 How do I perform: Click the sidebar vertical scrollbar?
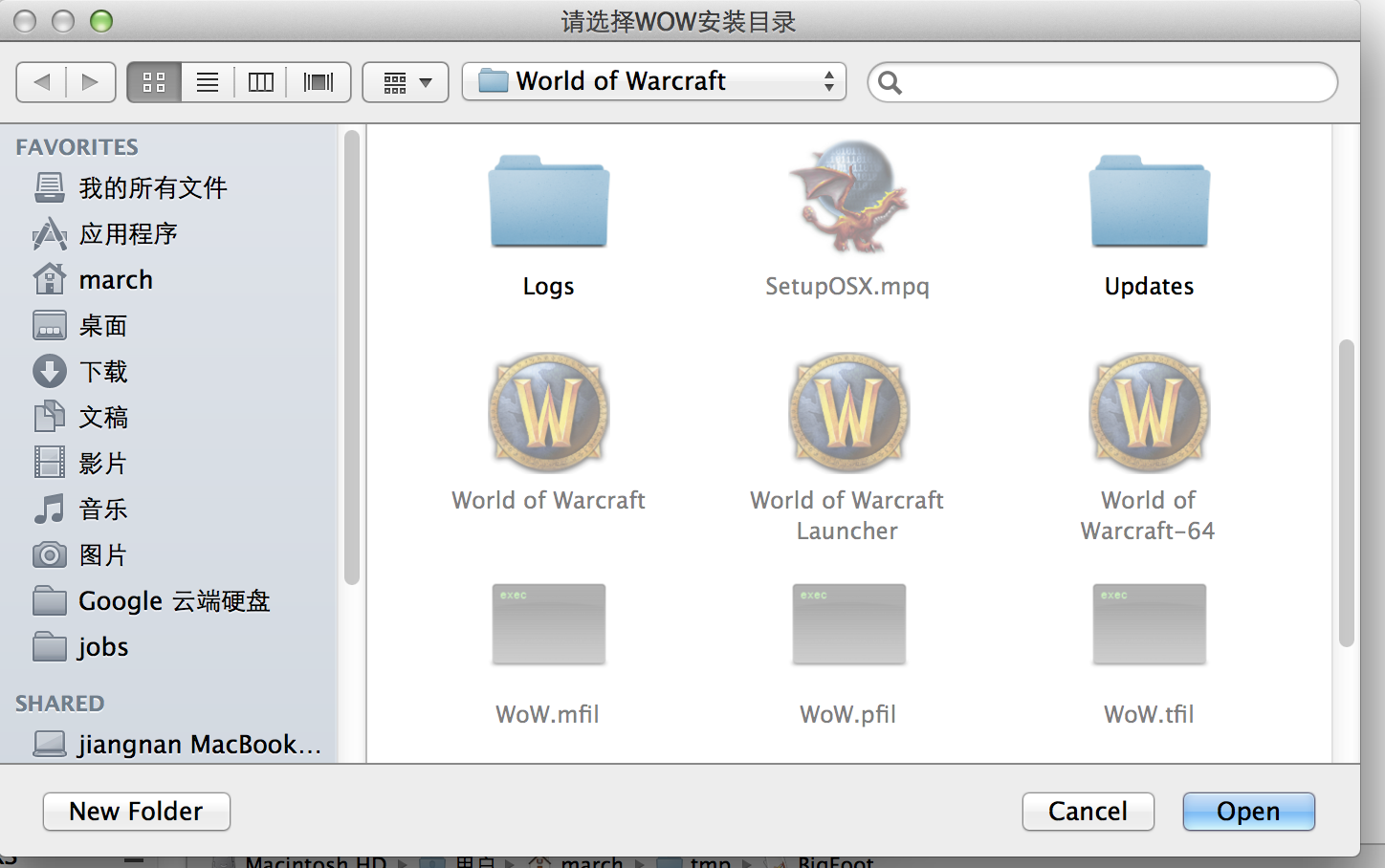pos(352,358)
